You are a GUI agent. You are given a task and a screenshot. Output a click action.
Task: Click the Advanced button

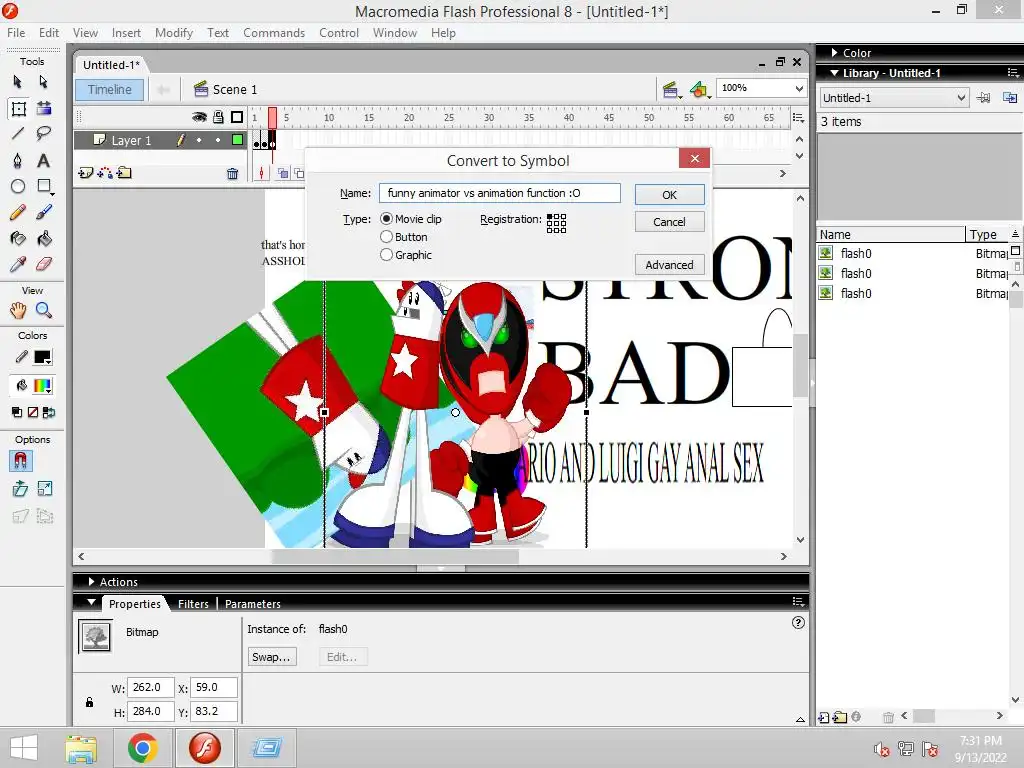pyautogui.click(x=669, y=264)
